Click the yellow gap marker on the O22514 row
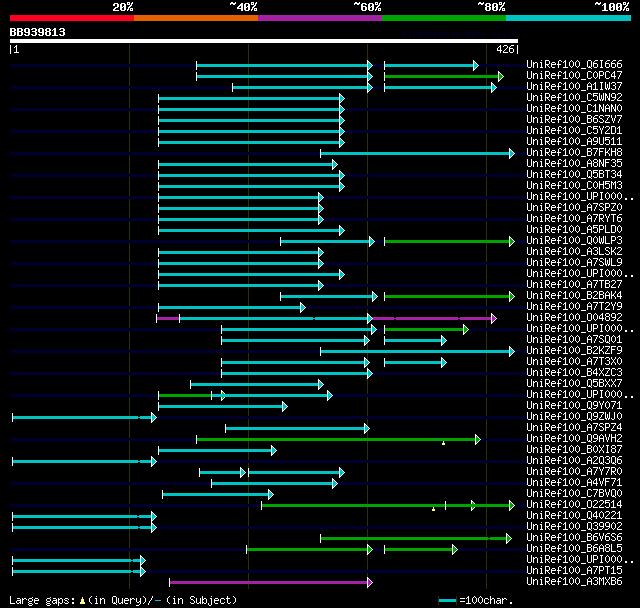The height and width of the screenshot is (608, 640). tap(433, 509)
